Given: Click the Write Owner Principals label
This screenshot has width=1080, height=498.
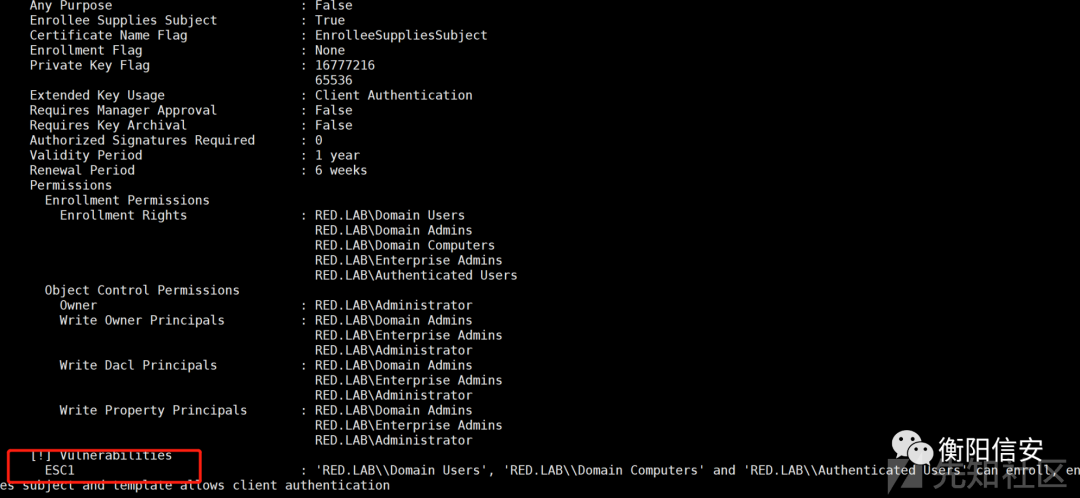Looking at the screenshot, I should 142,320.
